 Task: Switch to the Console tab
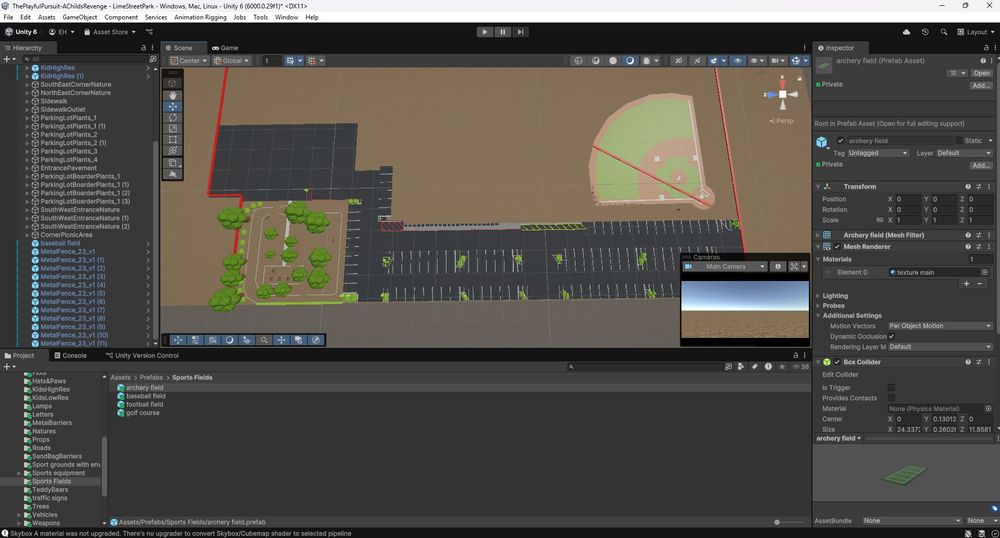coord(70,356)
